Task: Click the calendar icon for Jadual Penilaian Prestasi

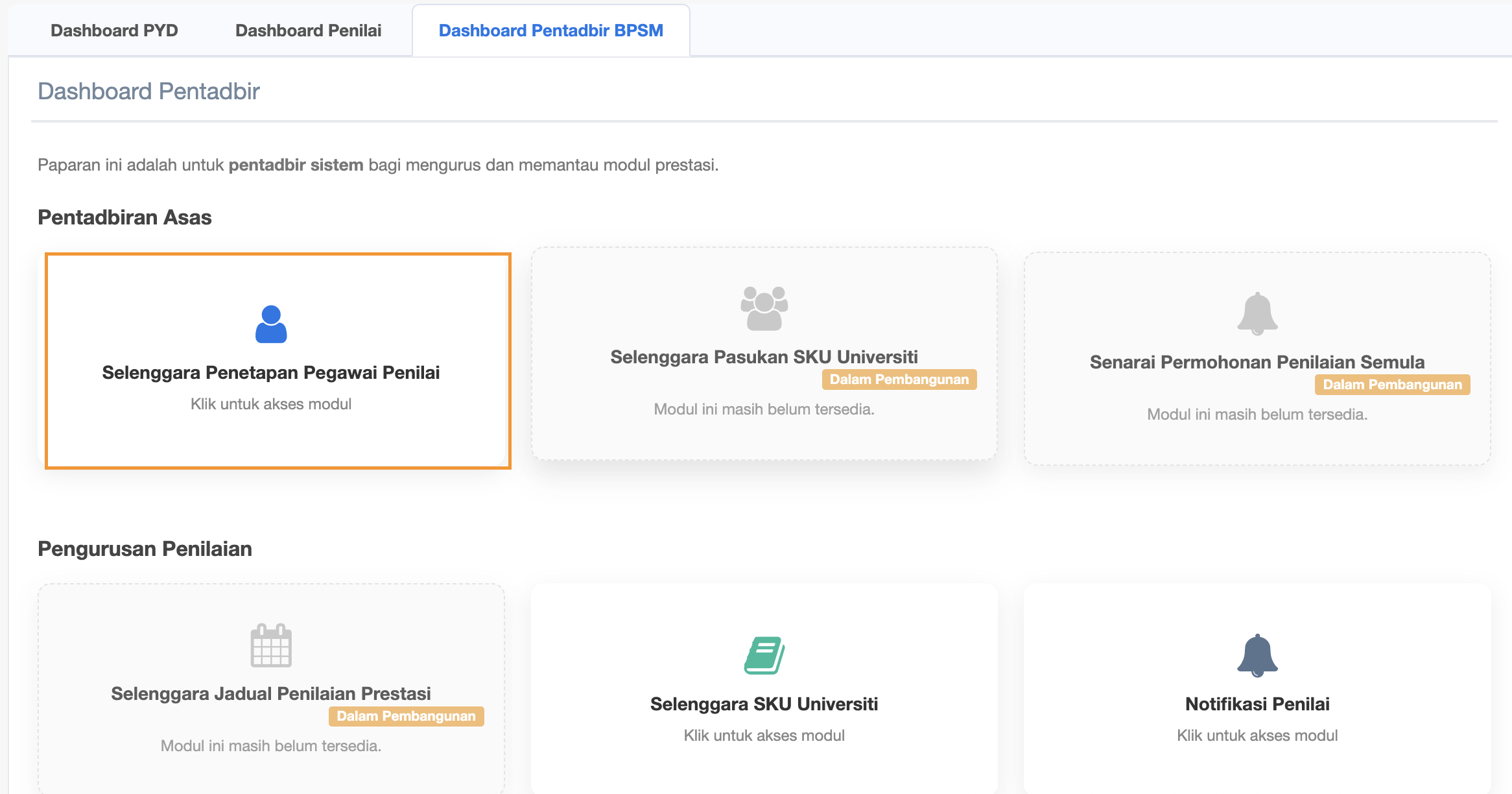Action: point(271,645)
